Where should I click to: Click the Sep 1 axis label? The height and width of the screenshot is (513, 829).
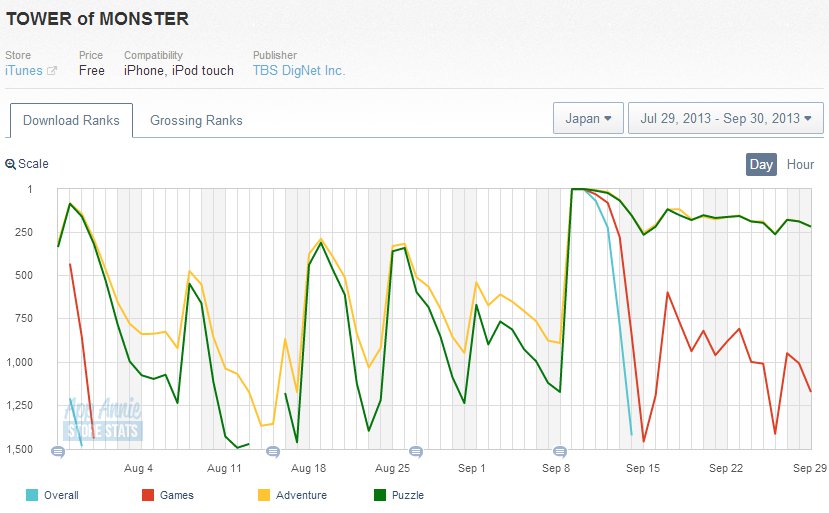click(472, 468)
